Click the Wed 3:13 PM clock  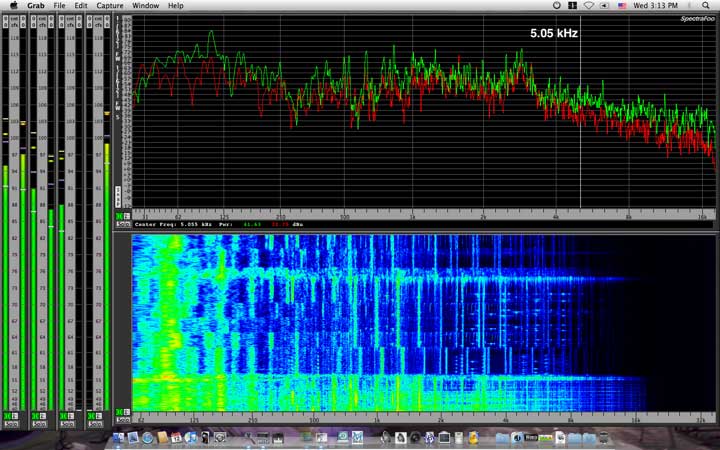coord(655,6)
